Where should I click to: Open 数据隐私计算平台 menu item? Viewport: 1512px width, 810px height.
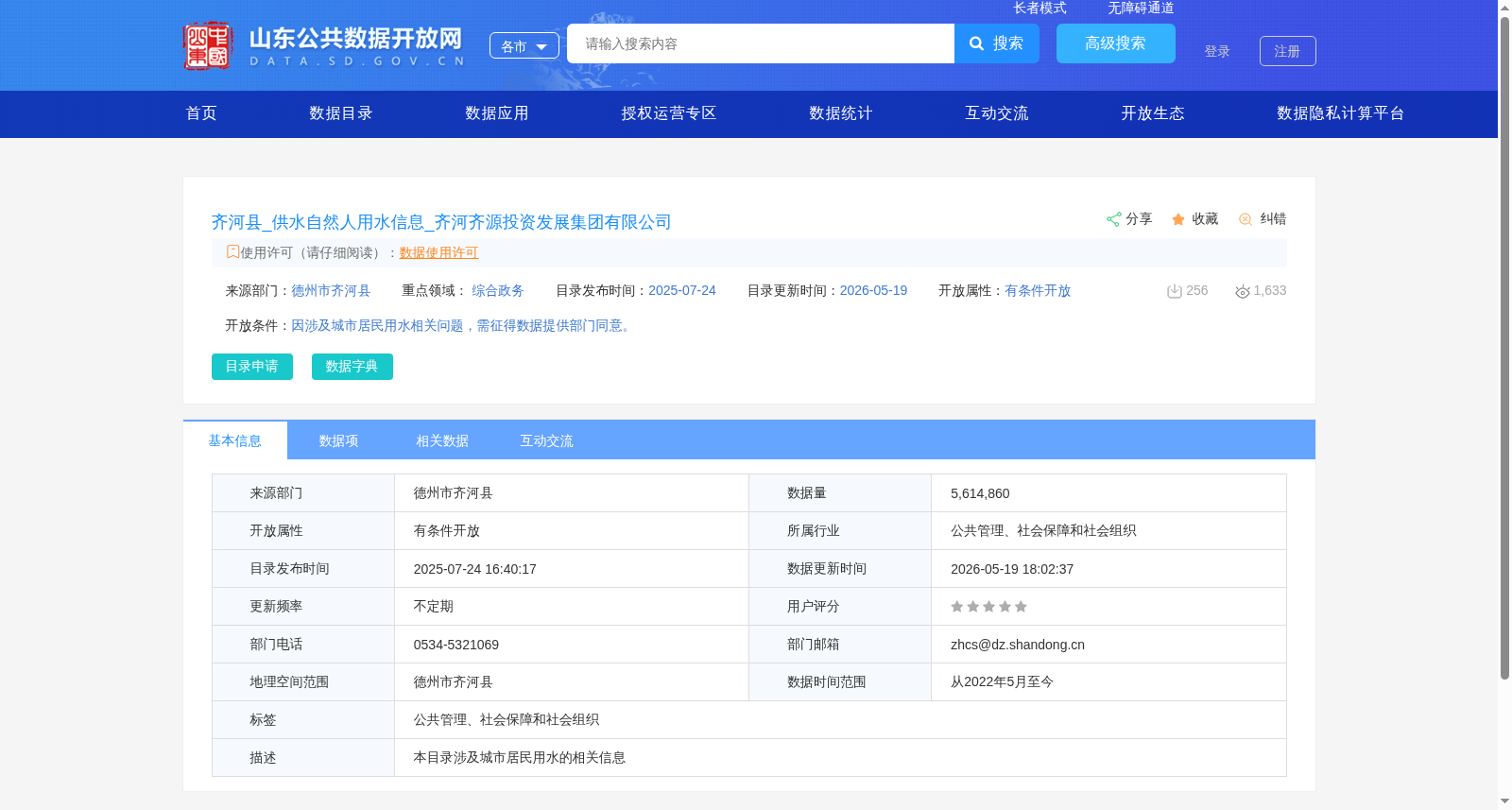pos(1341,113)
